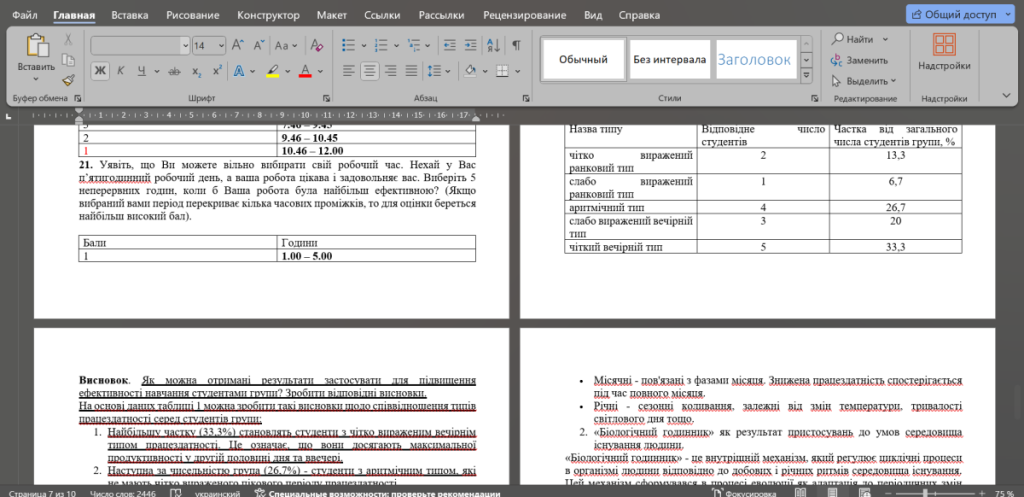Show paragraph marks with the pilcrow icon
The height and width of the screenshot is (497, 1024).
(516, 45)
